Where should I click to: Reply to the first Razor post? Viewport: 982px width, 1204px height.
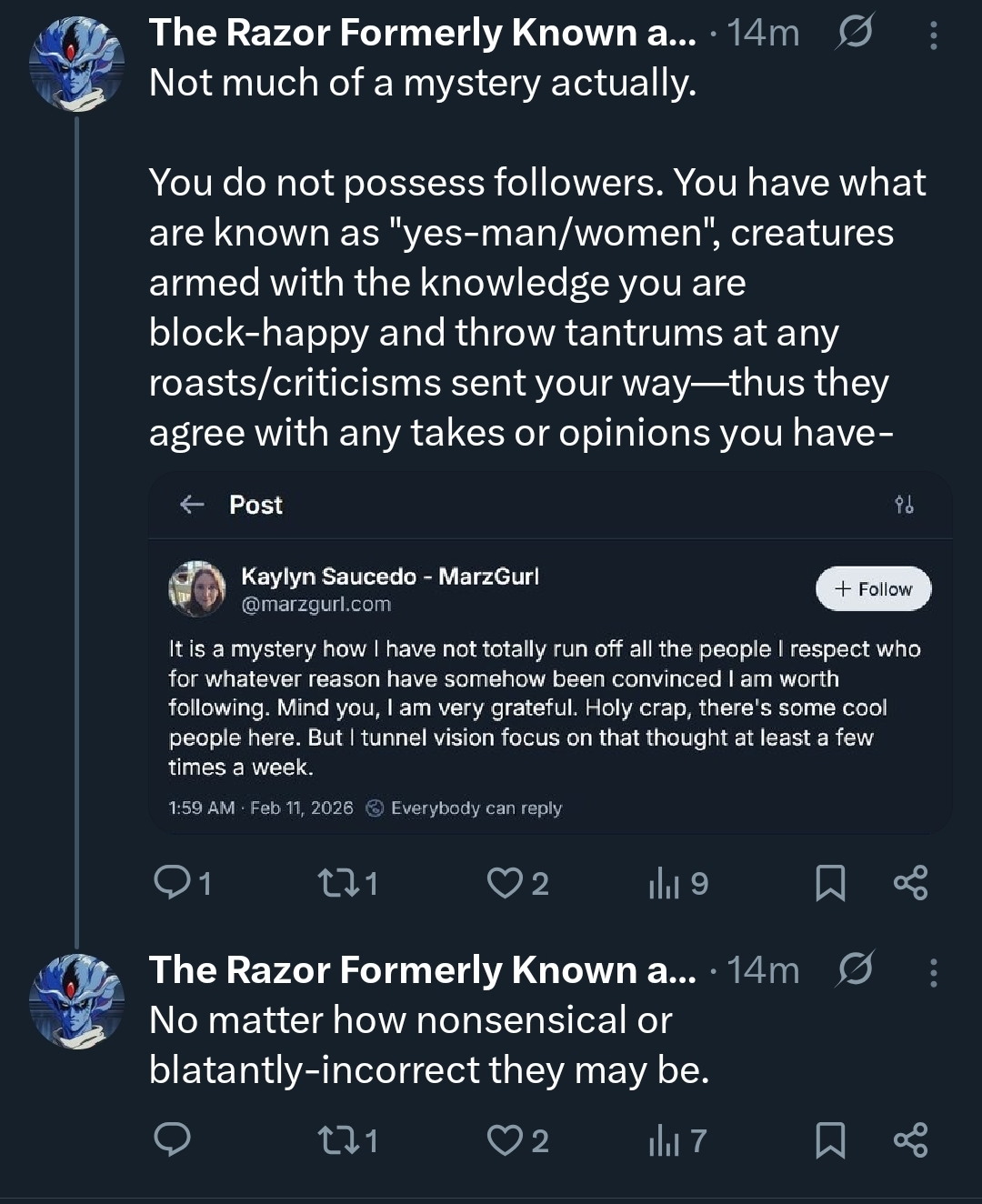(x=173, y=882)
